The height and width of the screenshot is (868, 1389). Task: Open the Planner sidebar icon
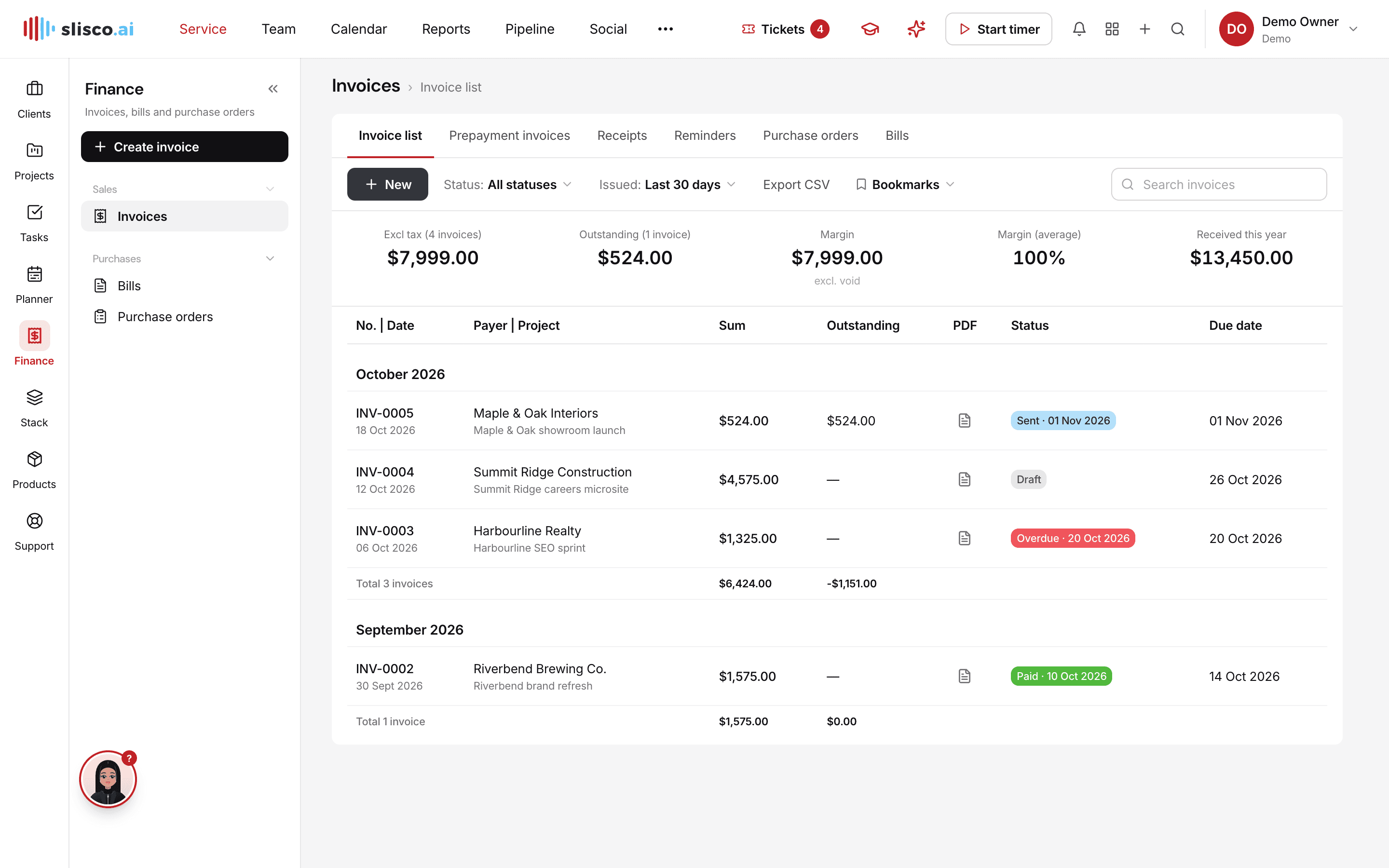coord(34,285)
